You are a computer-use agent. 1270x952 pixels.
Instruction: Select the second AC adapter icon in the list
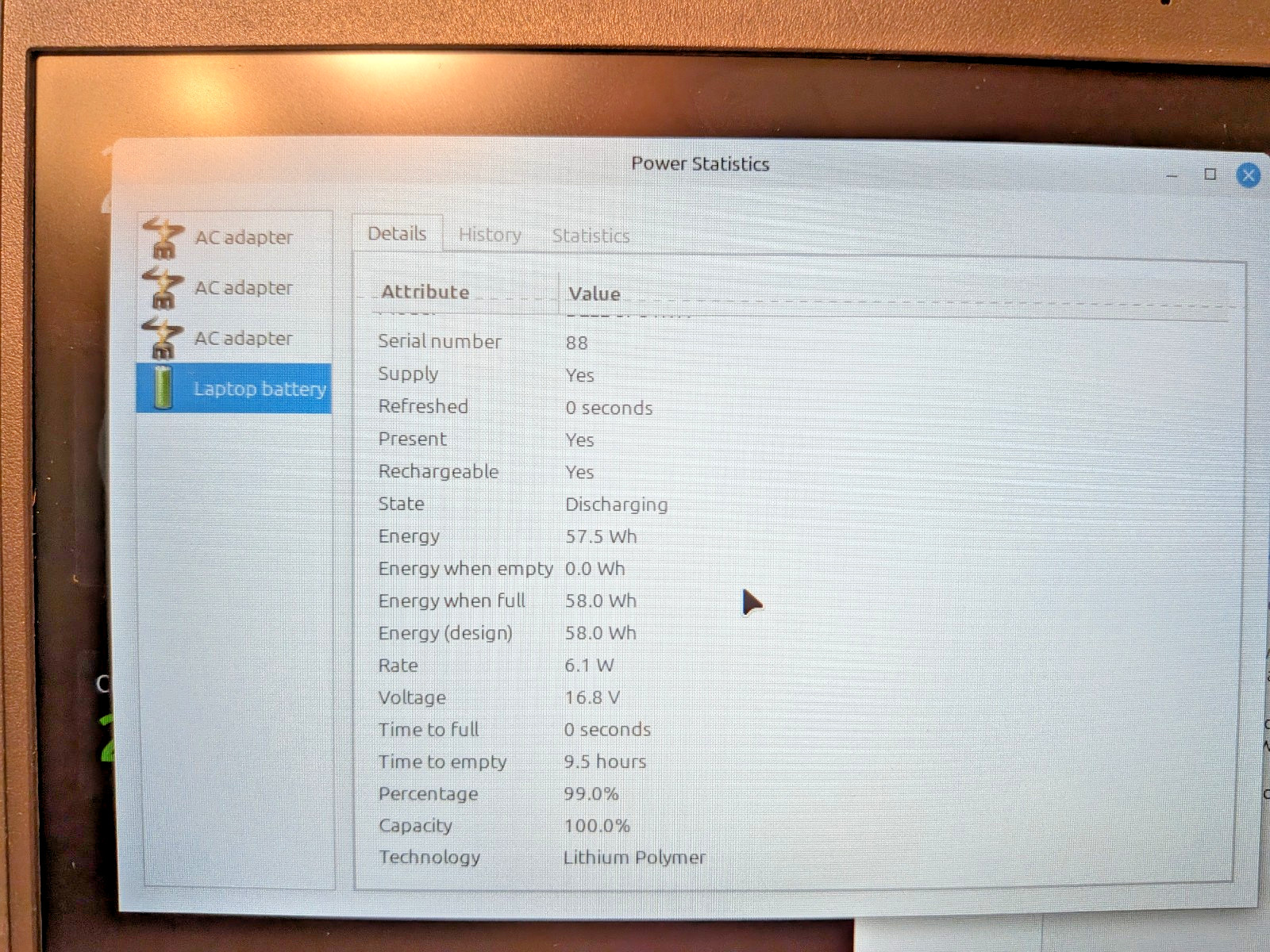(x=163, y=287)
